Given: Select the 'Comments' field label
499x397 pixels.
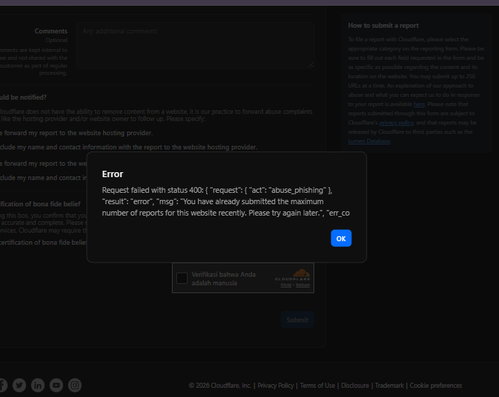Looking at the screenshot, I should (x=51, y=31).
